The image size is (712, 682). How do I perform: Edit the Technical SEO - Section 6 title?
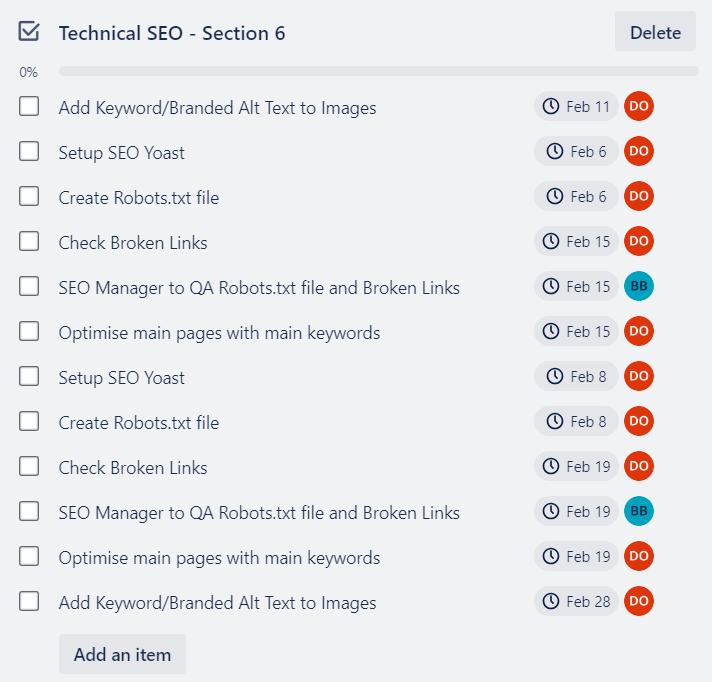pos(172,33)
